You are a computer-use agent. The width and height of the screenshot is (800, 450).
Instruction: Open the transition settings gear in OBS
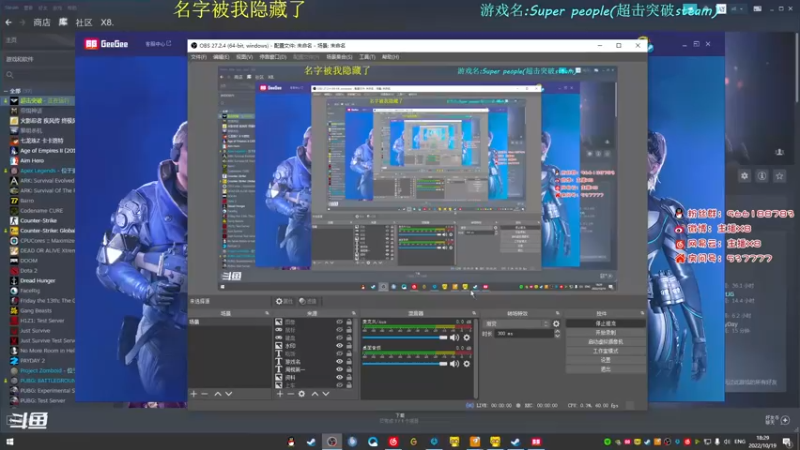point(556,324)
